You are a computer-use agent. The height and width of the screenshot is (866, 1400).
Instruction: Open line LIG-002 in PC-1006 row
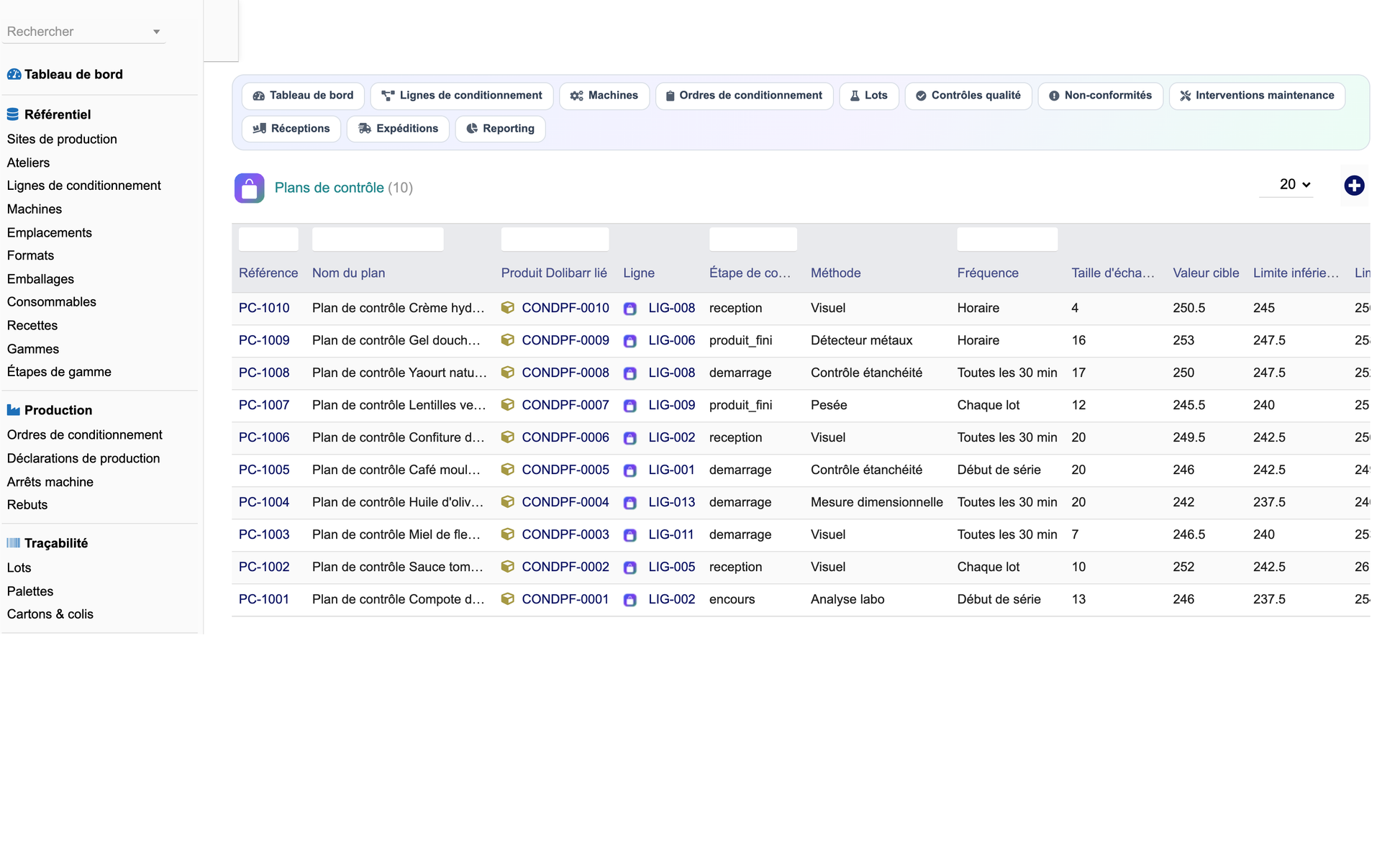pos(671,437)
